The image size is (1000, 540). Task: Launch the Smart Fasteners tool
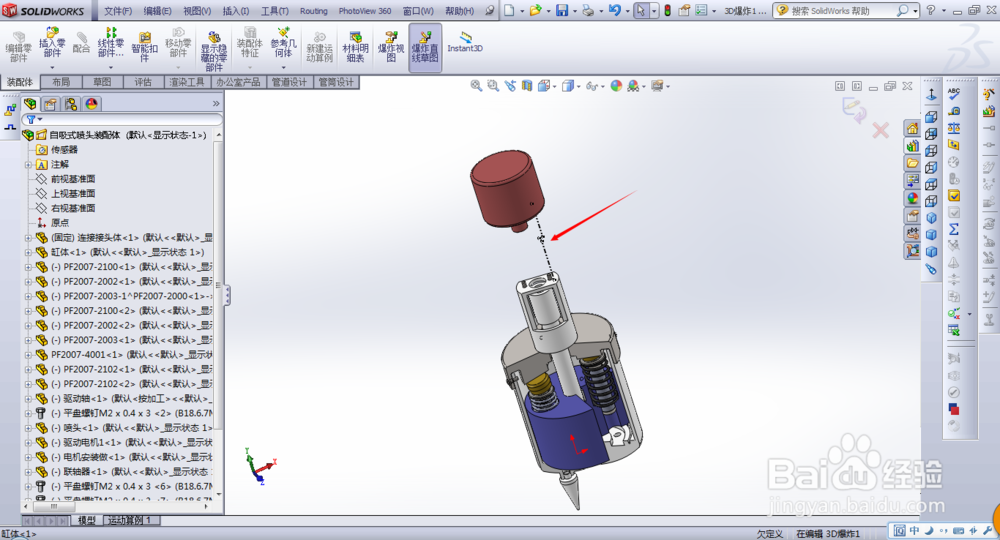tap(145, 47)
